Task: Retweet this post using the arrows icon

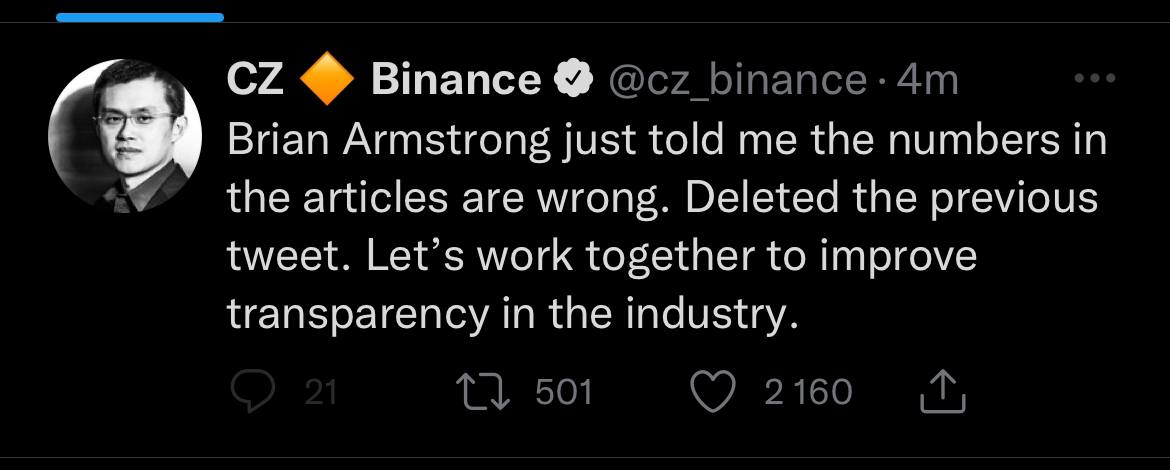Action: pyautogui.click(x=484, y=392)
